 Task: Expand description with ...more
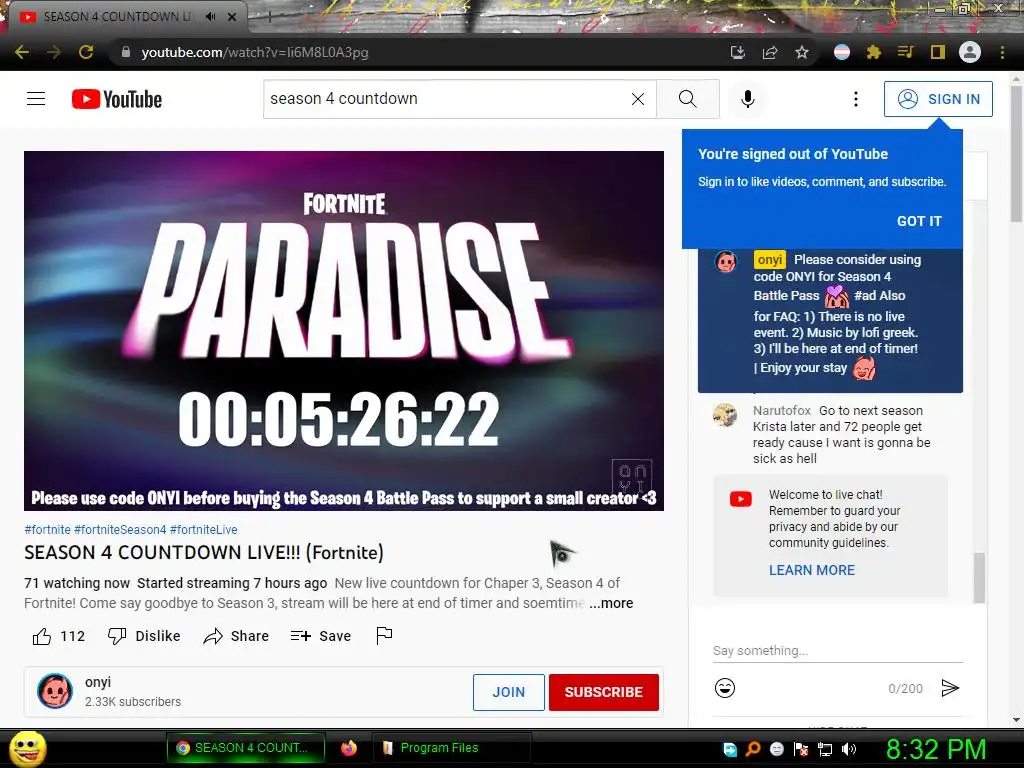611,603
